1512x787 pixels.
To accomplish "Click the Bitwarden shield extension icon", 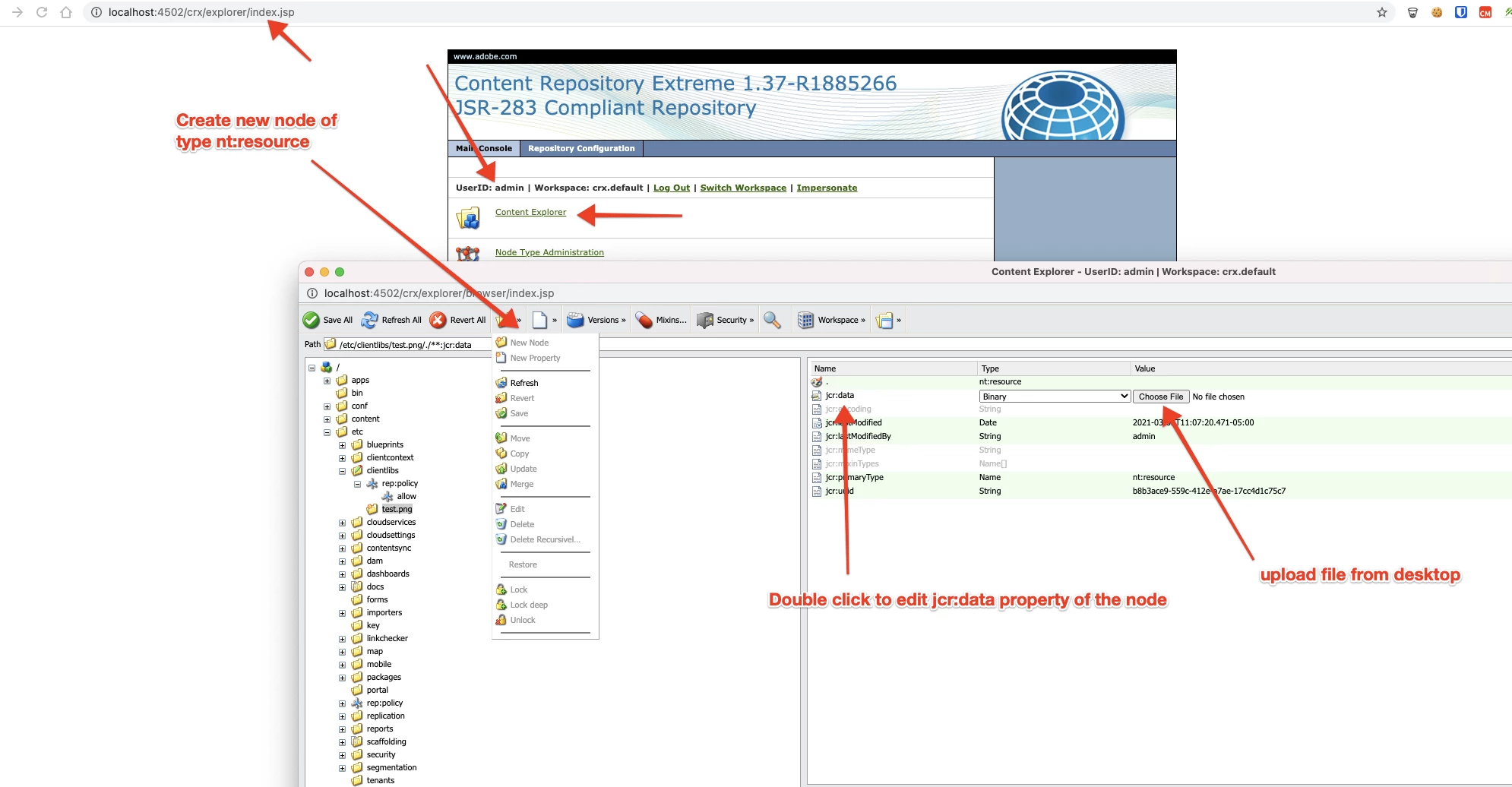I will coord(1461,12).
